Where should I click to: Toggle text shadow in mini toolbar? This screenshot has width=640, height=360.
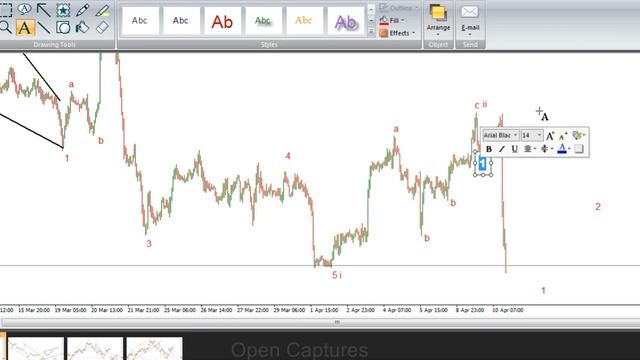(x=579, y=149)
